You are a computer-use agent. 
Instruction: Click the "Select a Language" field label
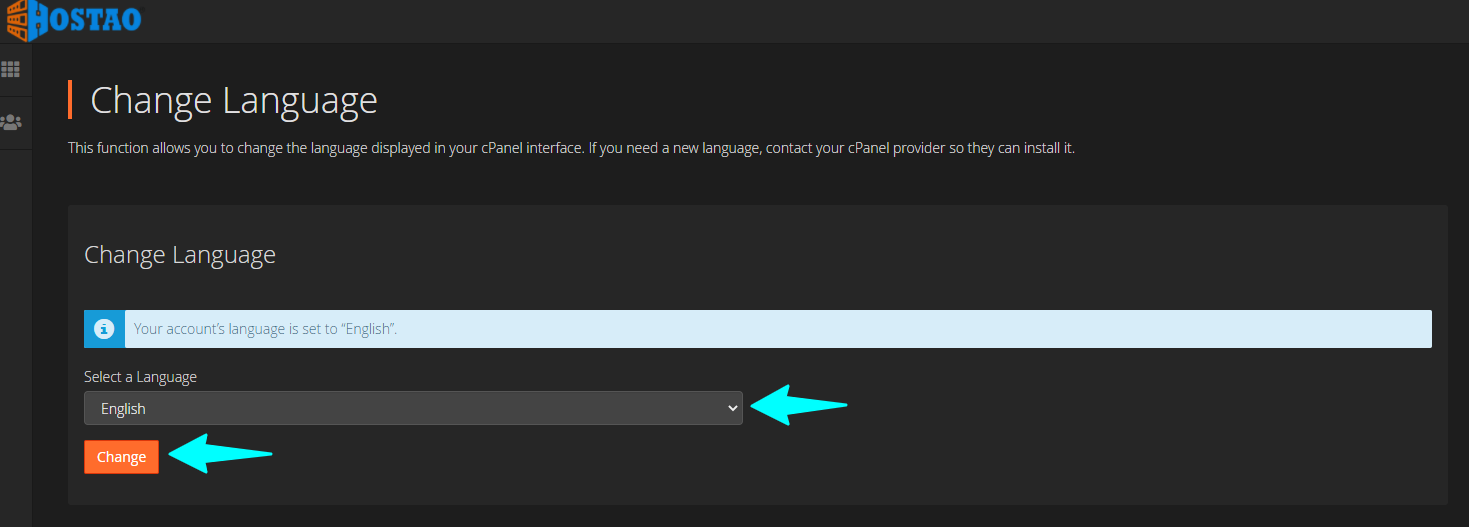[x=140, y=377]
